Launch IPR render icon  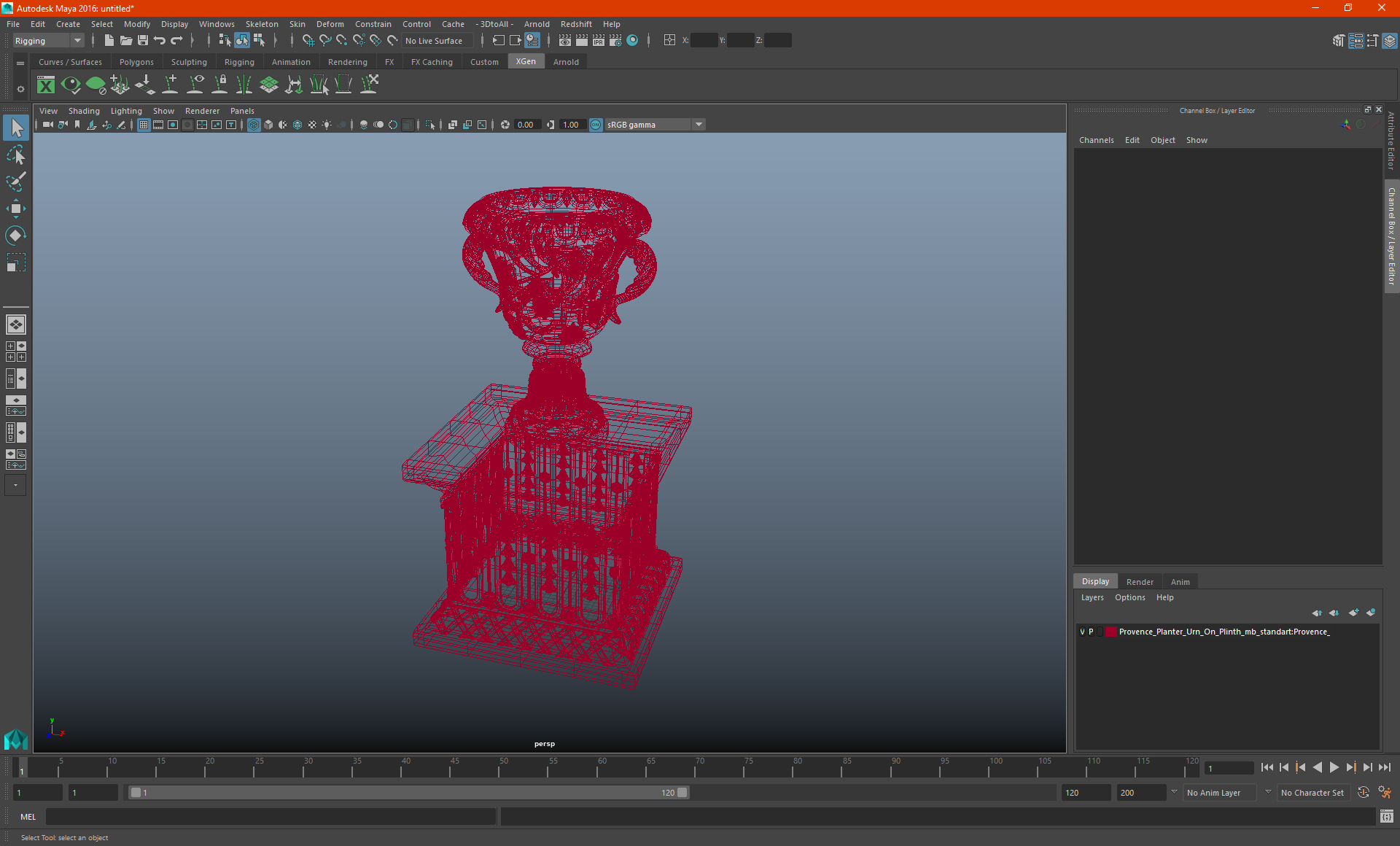coord(599,41)
